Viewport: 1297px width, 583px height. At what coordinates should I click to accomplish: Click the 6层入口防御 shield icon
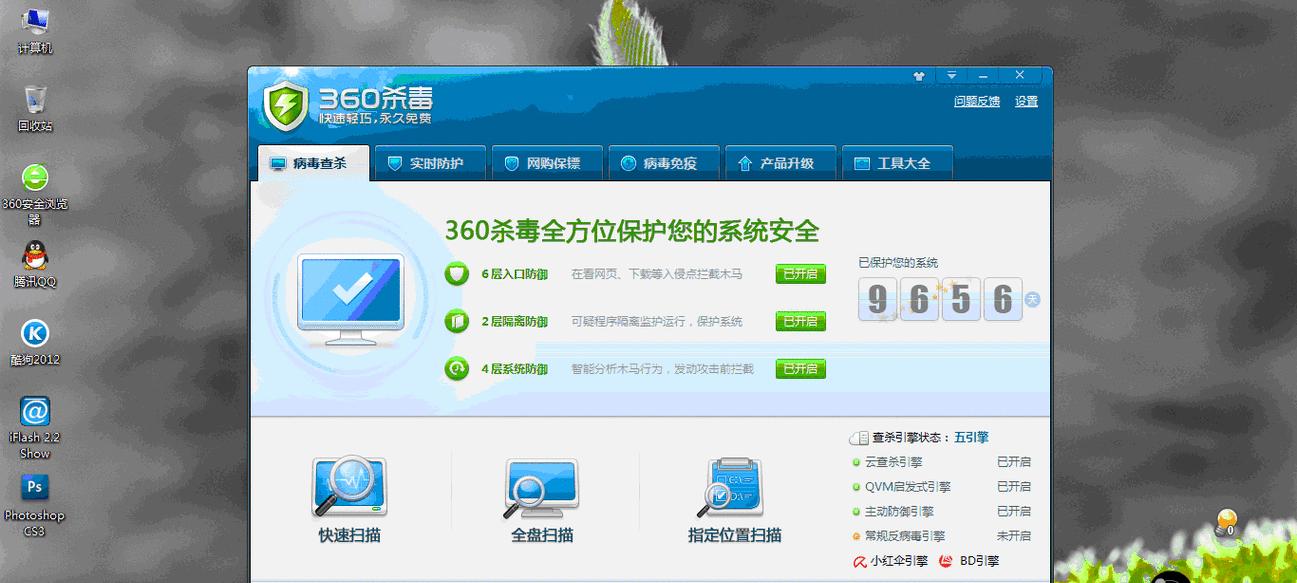click(x=457, y=273)
